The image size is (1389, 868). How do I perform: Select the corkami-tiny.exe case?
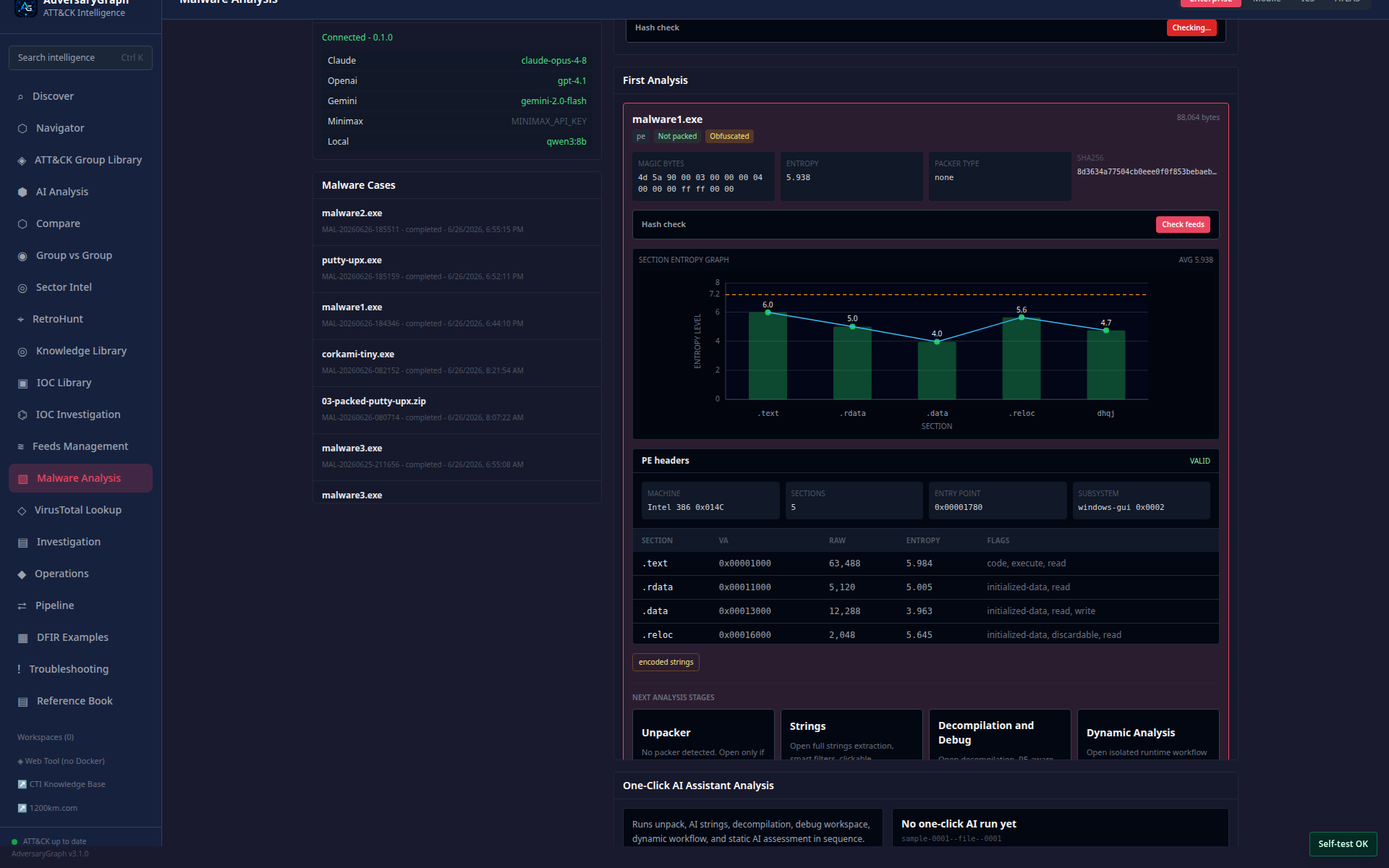pos(456,363)
